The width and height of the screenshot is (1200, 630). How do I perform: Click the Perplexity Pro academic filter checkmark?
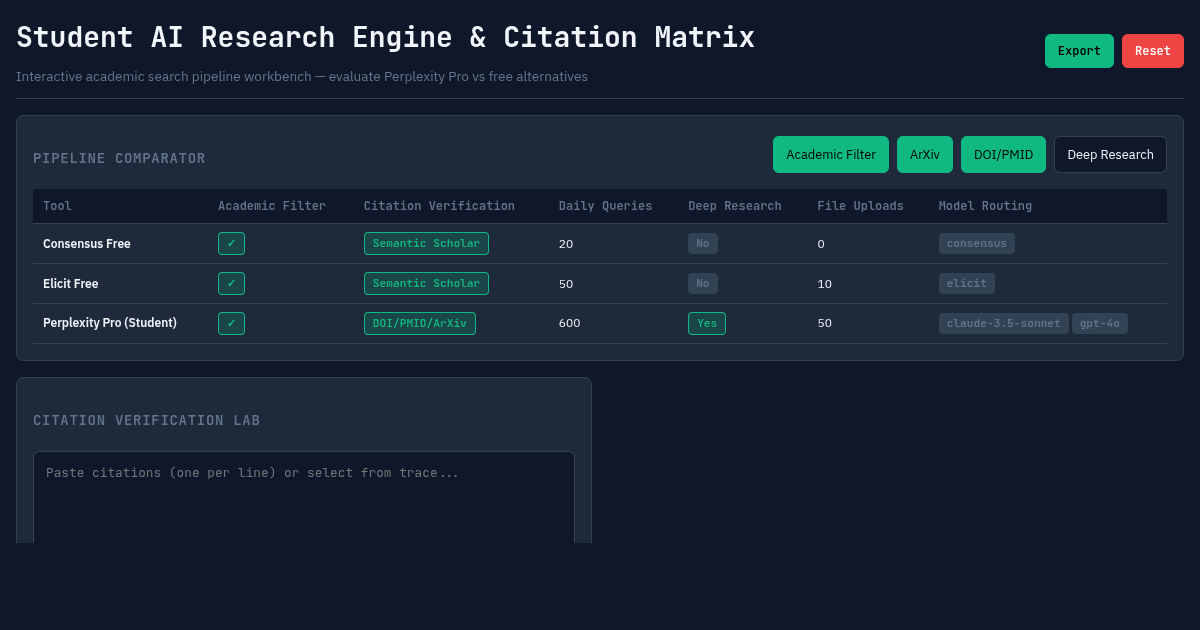click(x=231, y=323)
